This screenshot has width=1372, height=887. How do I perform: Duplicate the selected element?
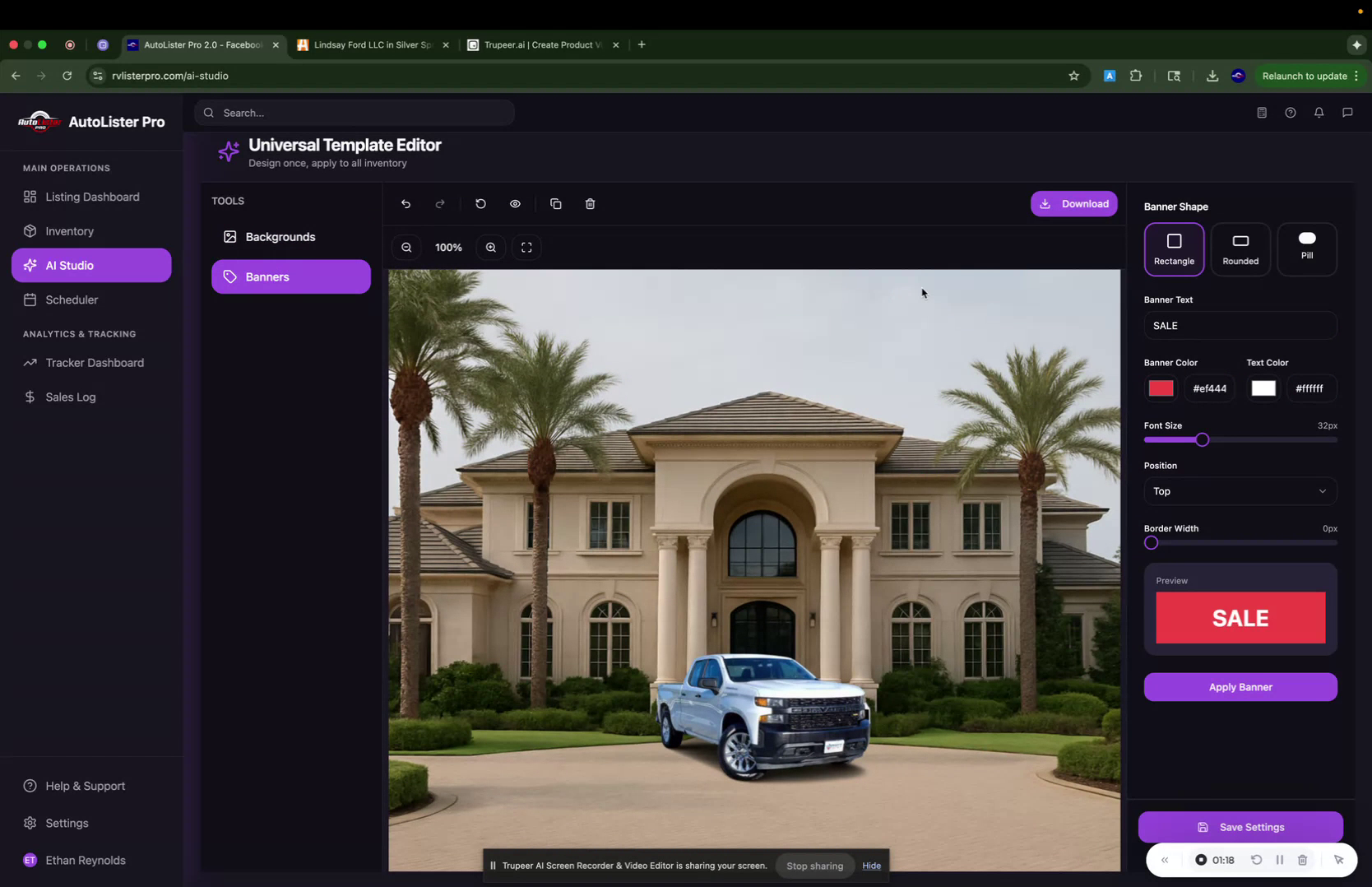pos(556,203)
